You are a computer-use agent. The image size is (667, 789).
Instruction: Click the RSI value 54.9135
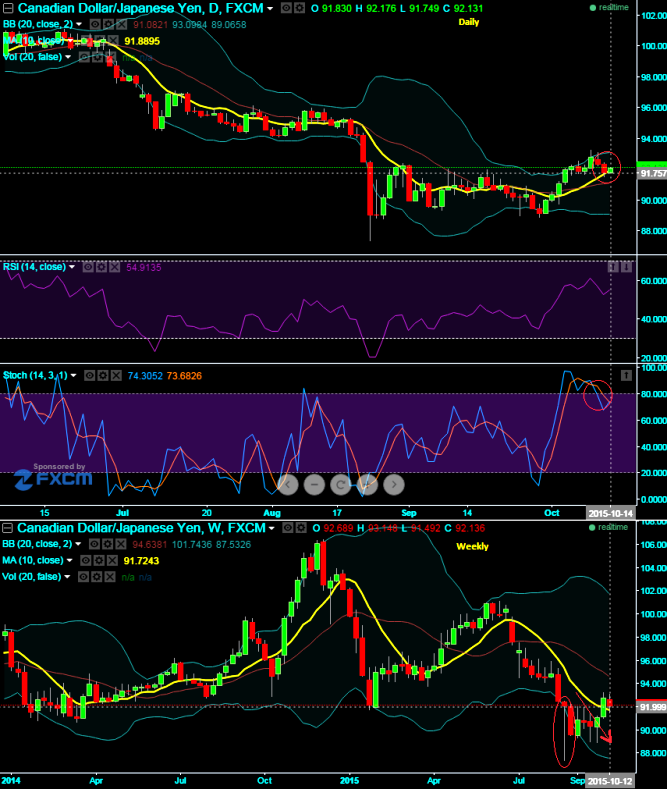click(x=143, y=268)
